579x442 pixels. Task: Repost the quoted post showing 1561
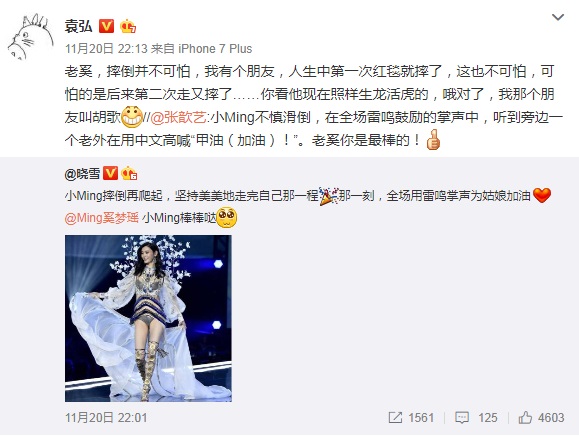point(411,418)
